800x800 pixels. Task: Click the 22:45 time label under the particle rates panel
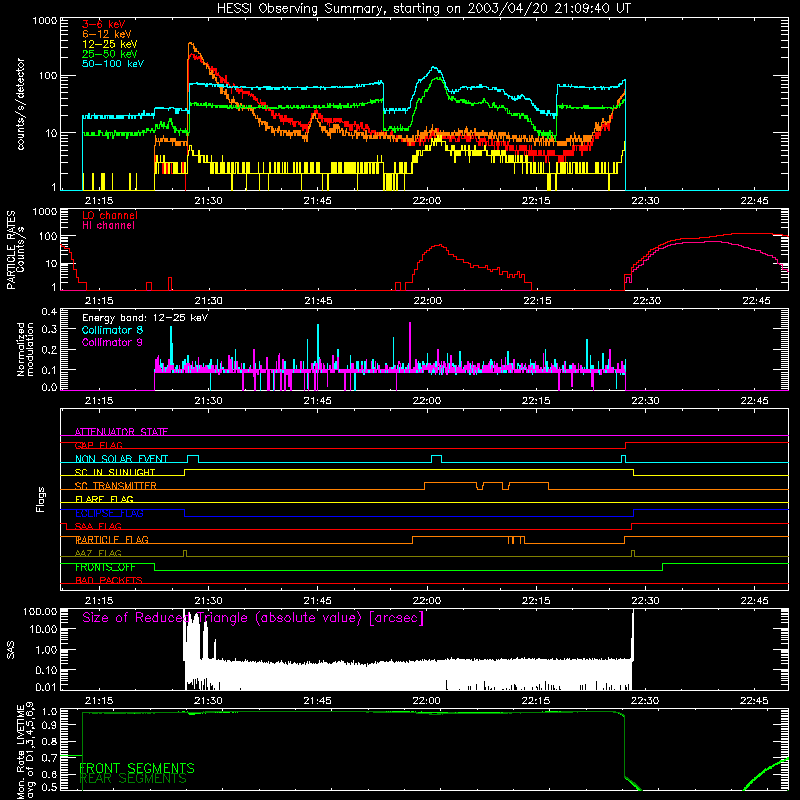point(757,301)
